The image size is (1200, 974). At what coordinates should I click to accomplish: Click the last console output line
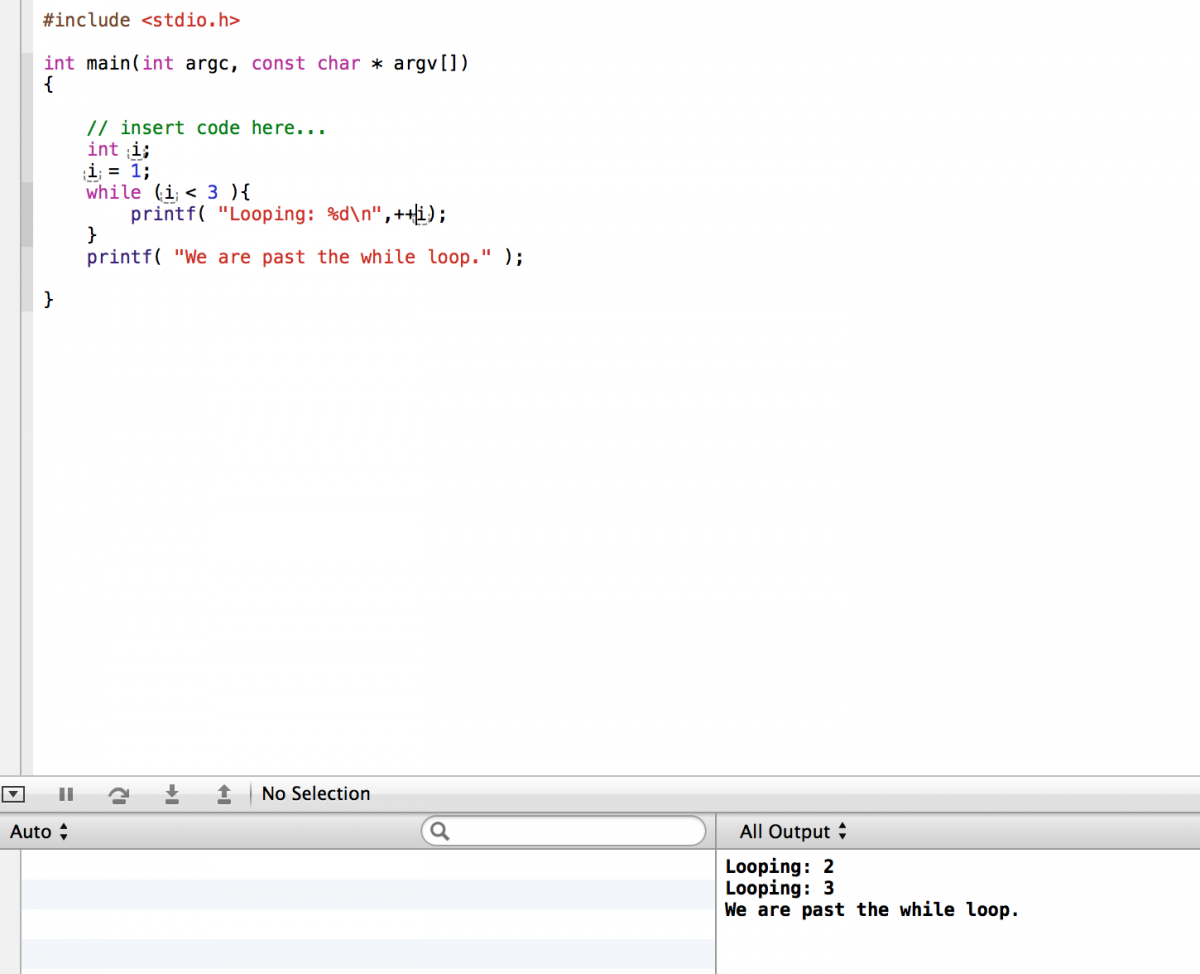(x=871, y=910)
